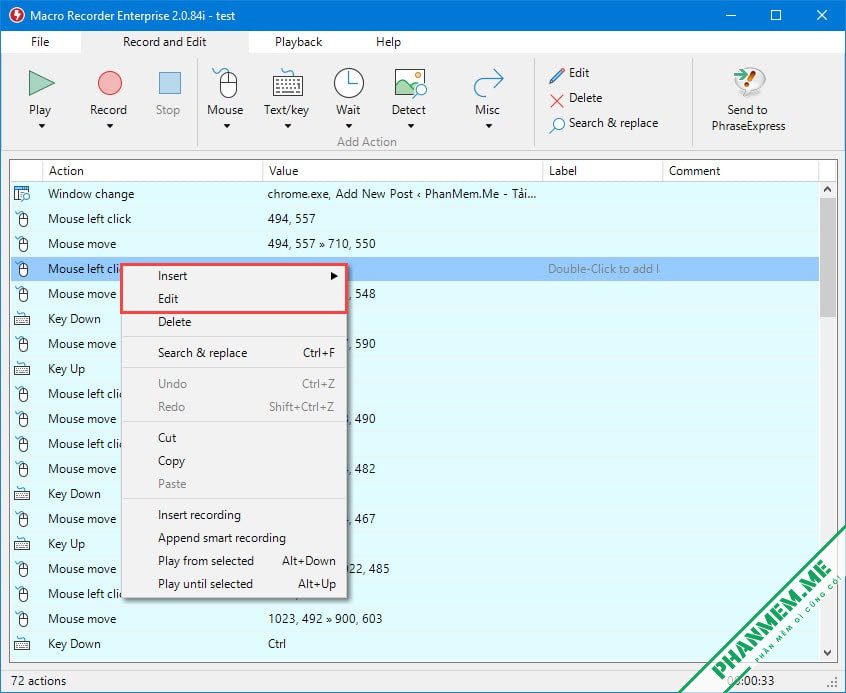Screen dimensions: 846x693
Task: Switch to the Playback tab
Action: (298, 42)
